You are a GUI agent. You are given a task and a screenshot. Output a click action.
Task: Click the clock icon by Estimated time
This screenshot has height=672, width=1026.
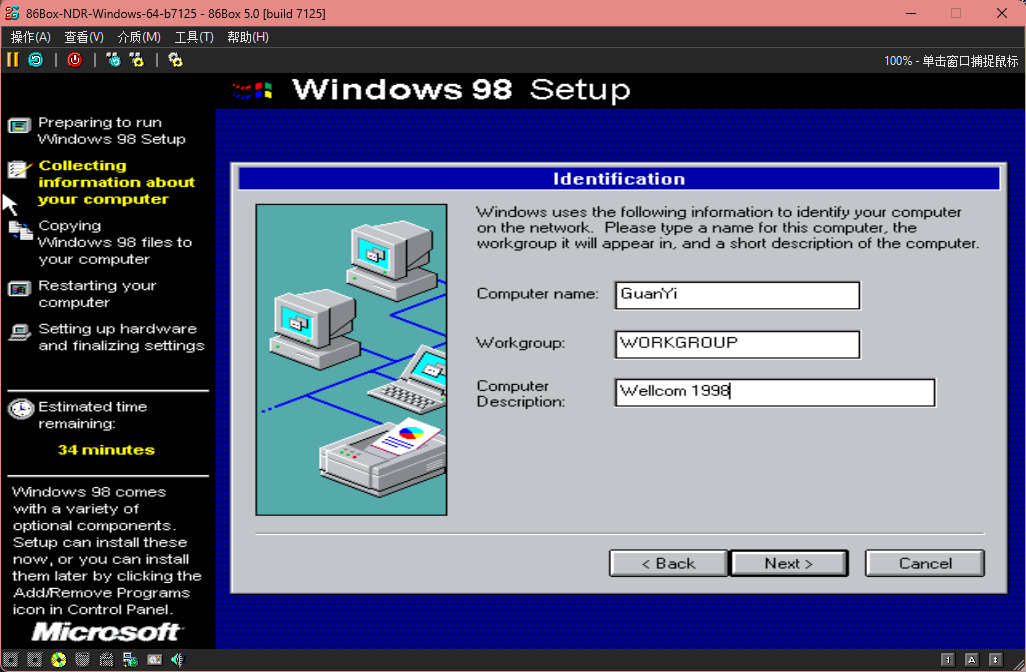21,409
